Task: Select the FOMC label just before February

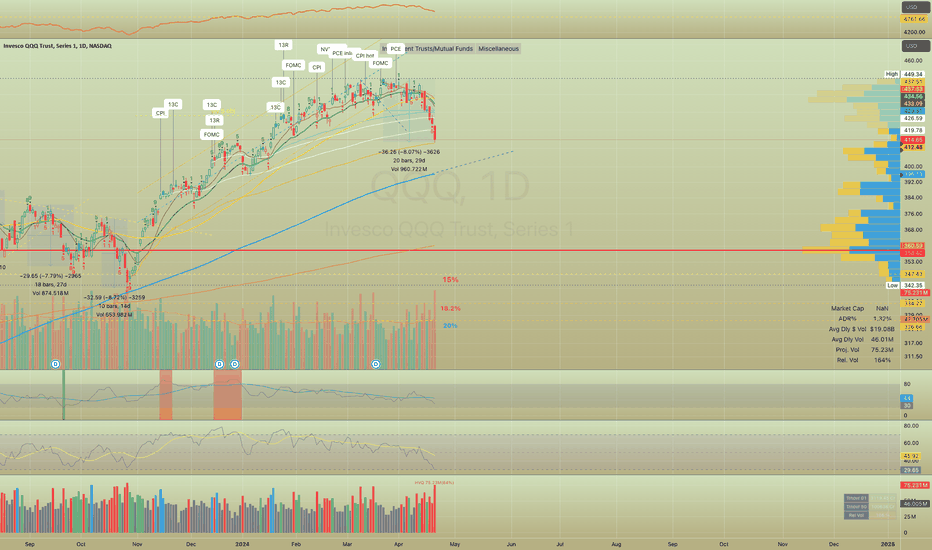Action: pos(293,65)
